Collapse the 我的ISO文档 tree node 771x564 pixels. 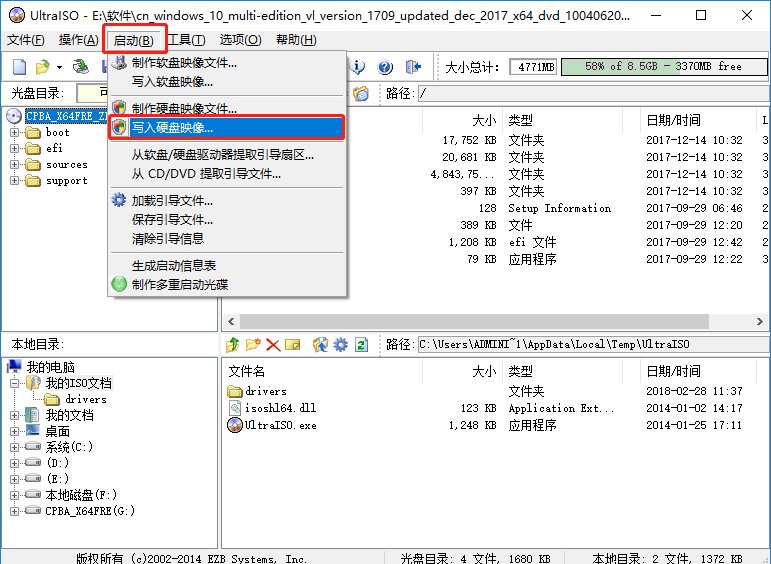14,383
